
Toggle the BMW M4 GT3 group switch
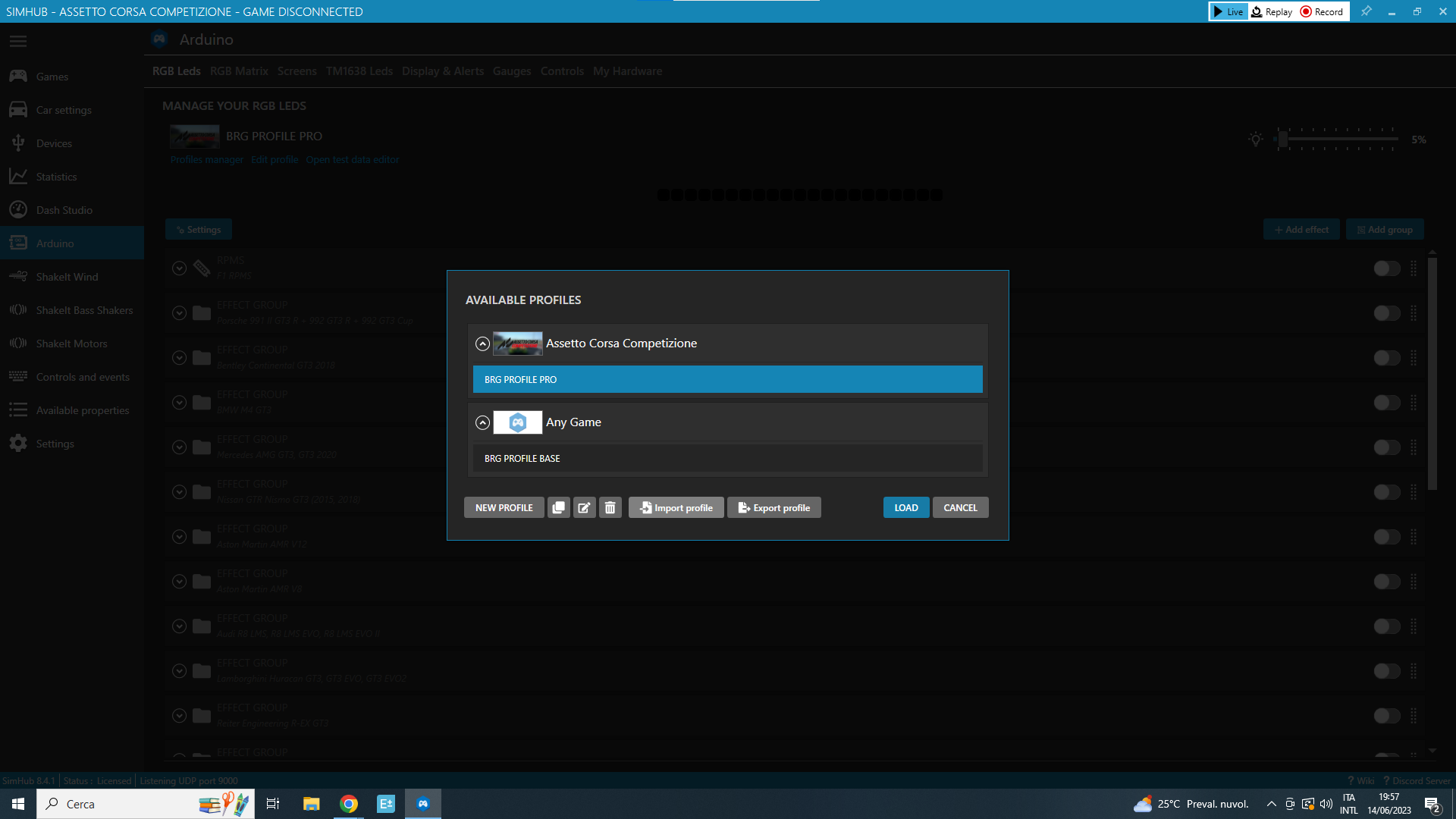click(1387, 403)
